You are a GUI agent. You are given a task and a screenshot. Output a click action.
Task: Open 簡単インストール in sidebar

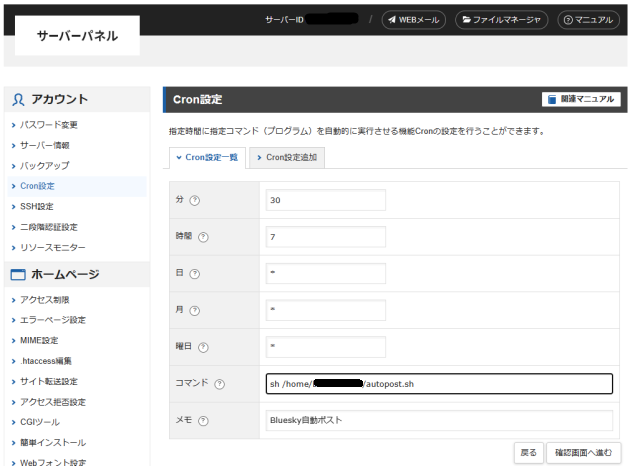pyautogui.click(x=53, y=443)
